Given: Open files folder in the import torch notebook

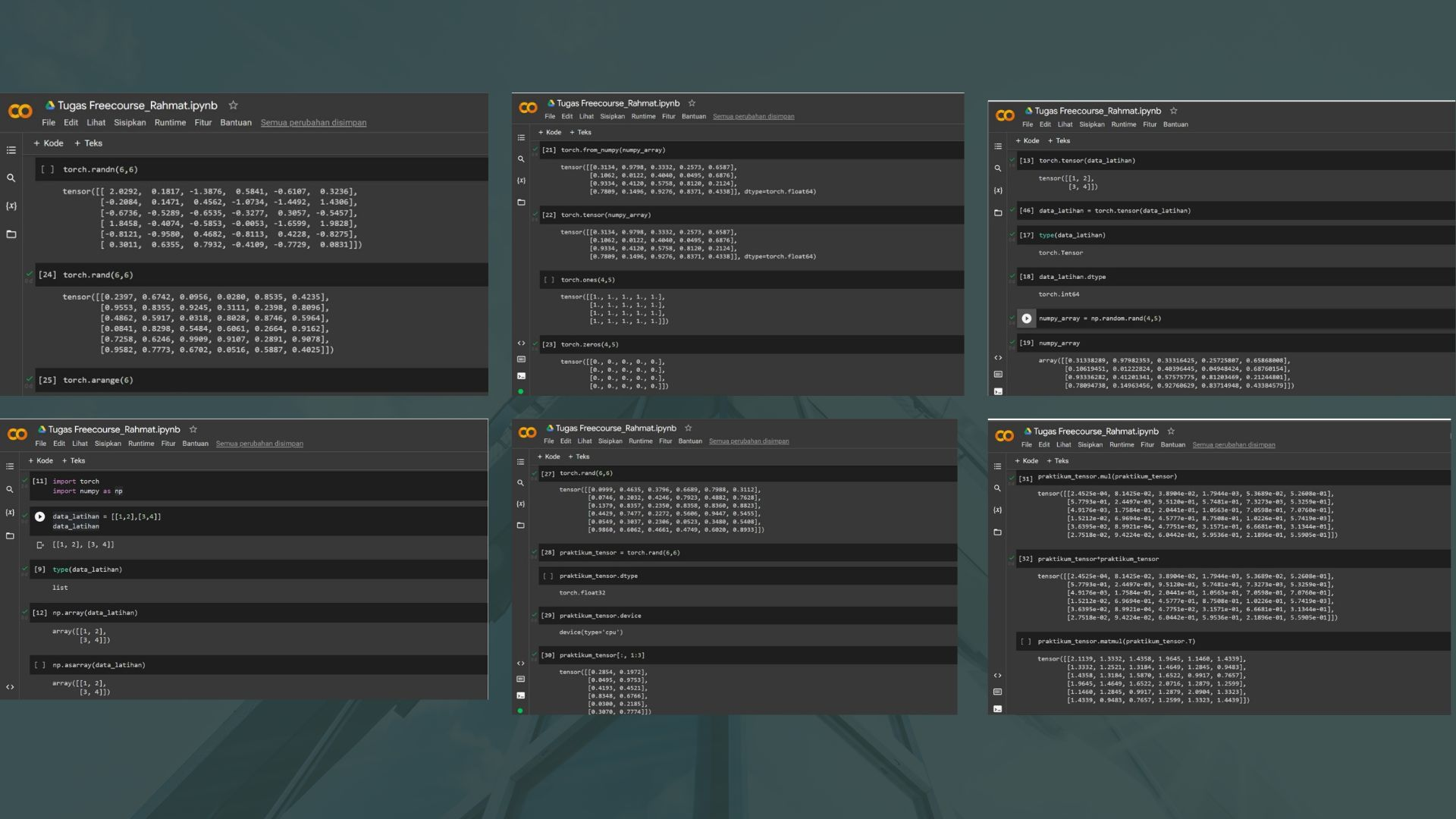Looking at the screenshot, I should point(10,536).
